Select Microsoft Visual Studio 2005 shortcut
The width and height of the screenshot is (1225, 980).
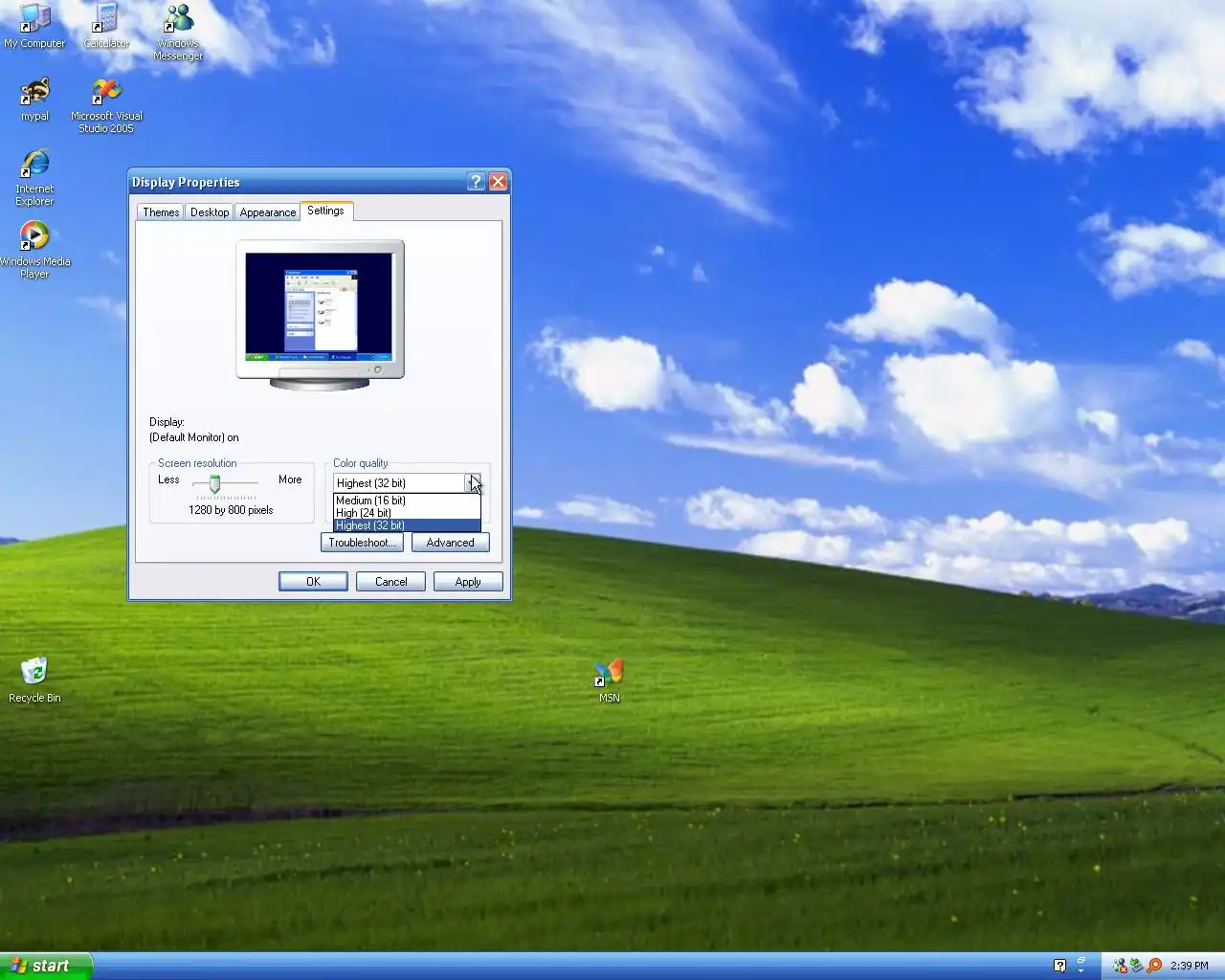(x=106, y=105)
